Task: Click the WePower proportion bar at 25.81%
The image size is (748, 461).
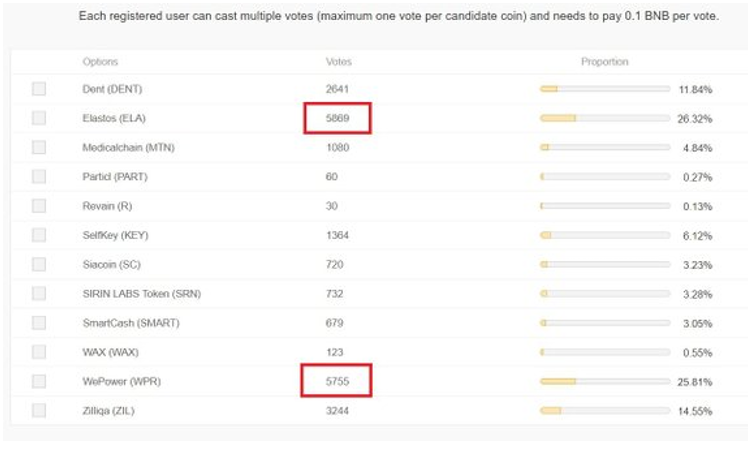Action: 605,381
